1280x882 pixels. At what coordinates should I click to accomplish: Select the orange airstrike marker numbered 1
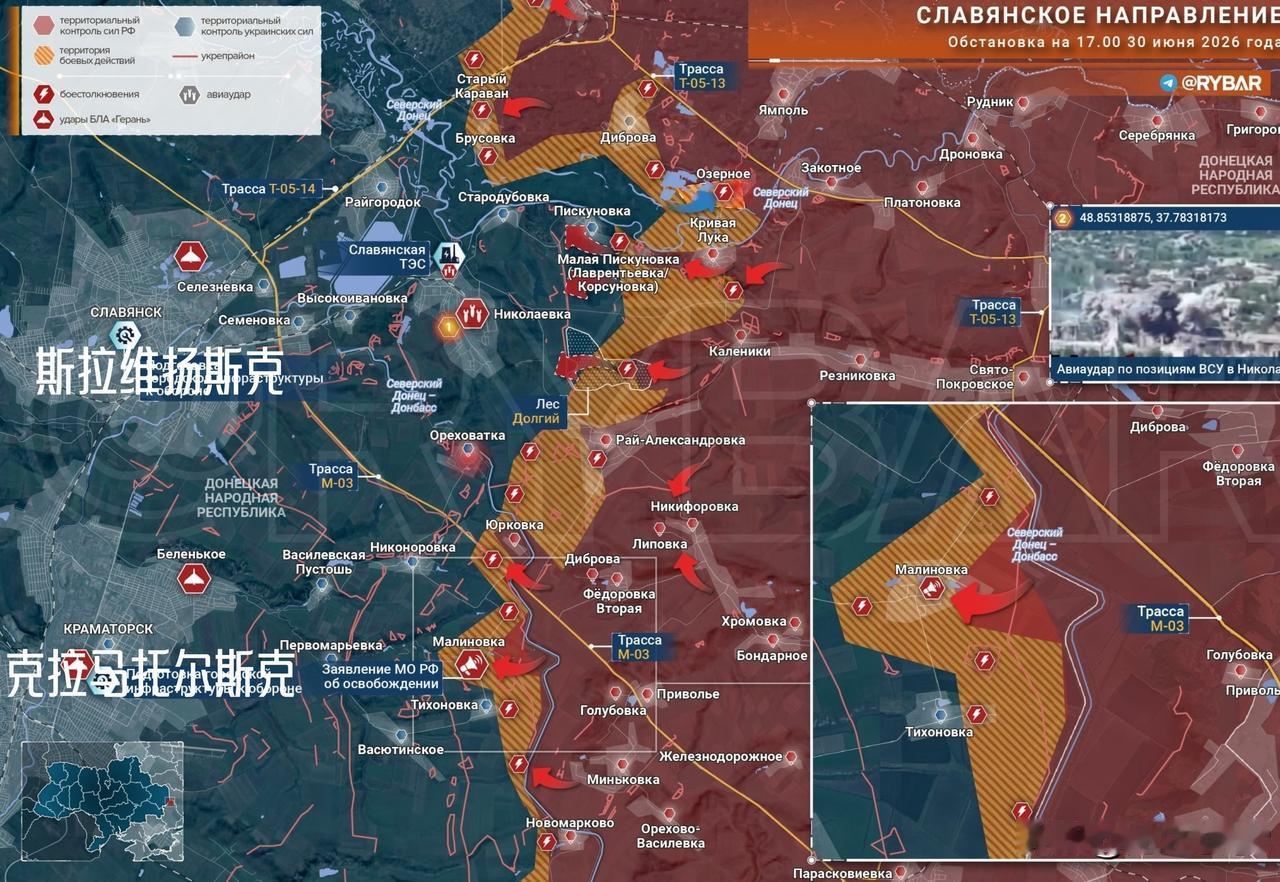(449, 323)
